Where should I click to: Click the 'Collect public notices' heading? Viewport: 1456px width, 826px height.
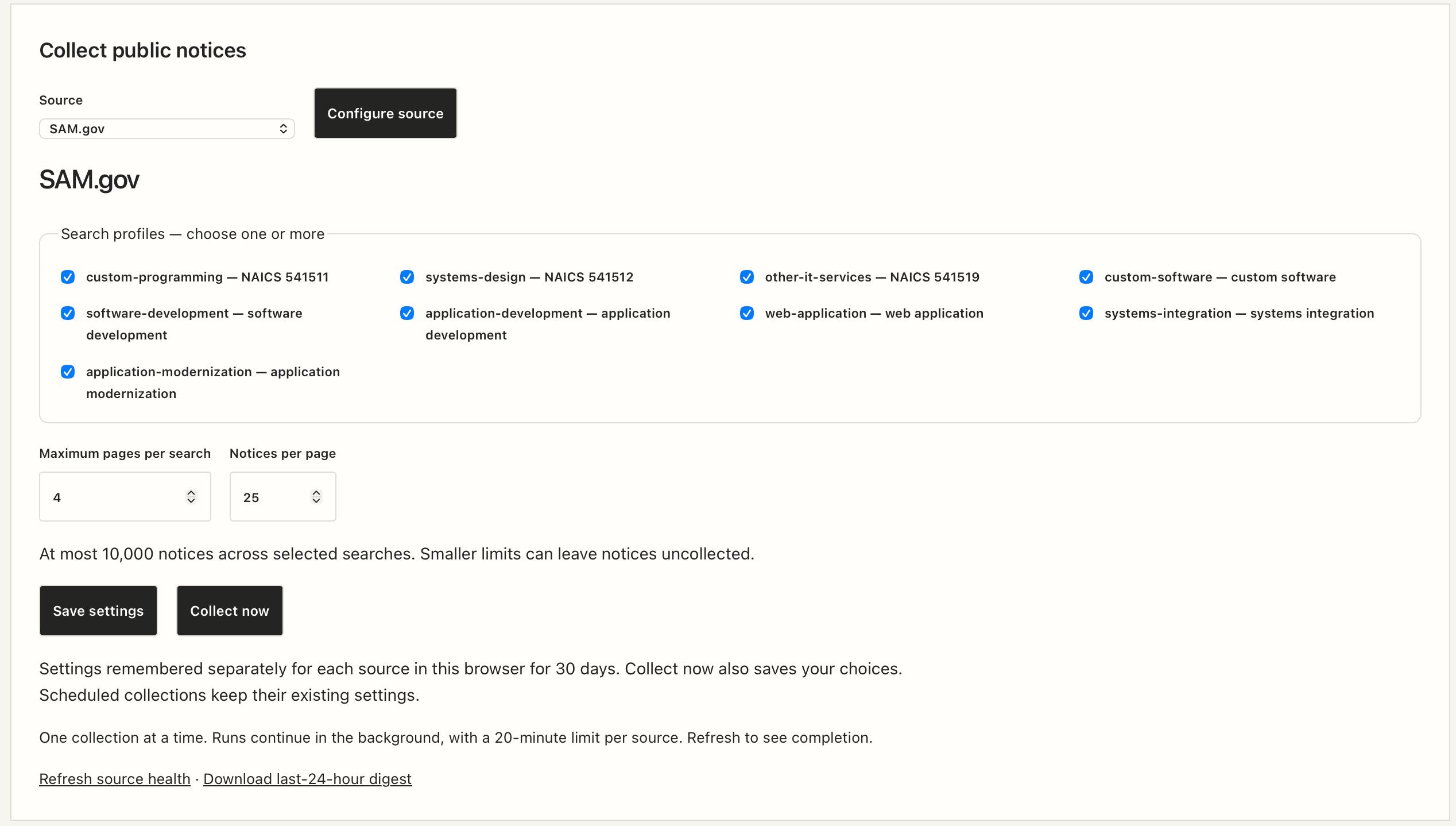142,51
